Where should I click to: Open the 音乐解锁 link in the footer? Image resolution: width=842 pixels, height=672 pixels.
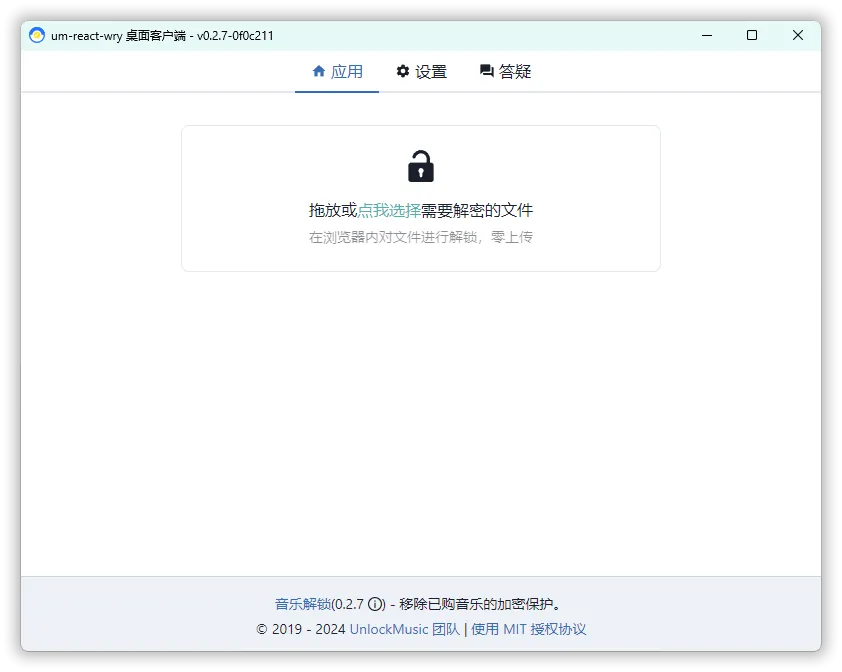(303, 604)
